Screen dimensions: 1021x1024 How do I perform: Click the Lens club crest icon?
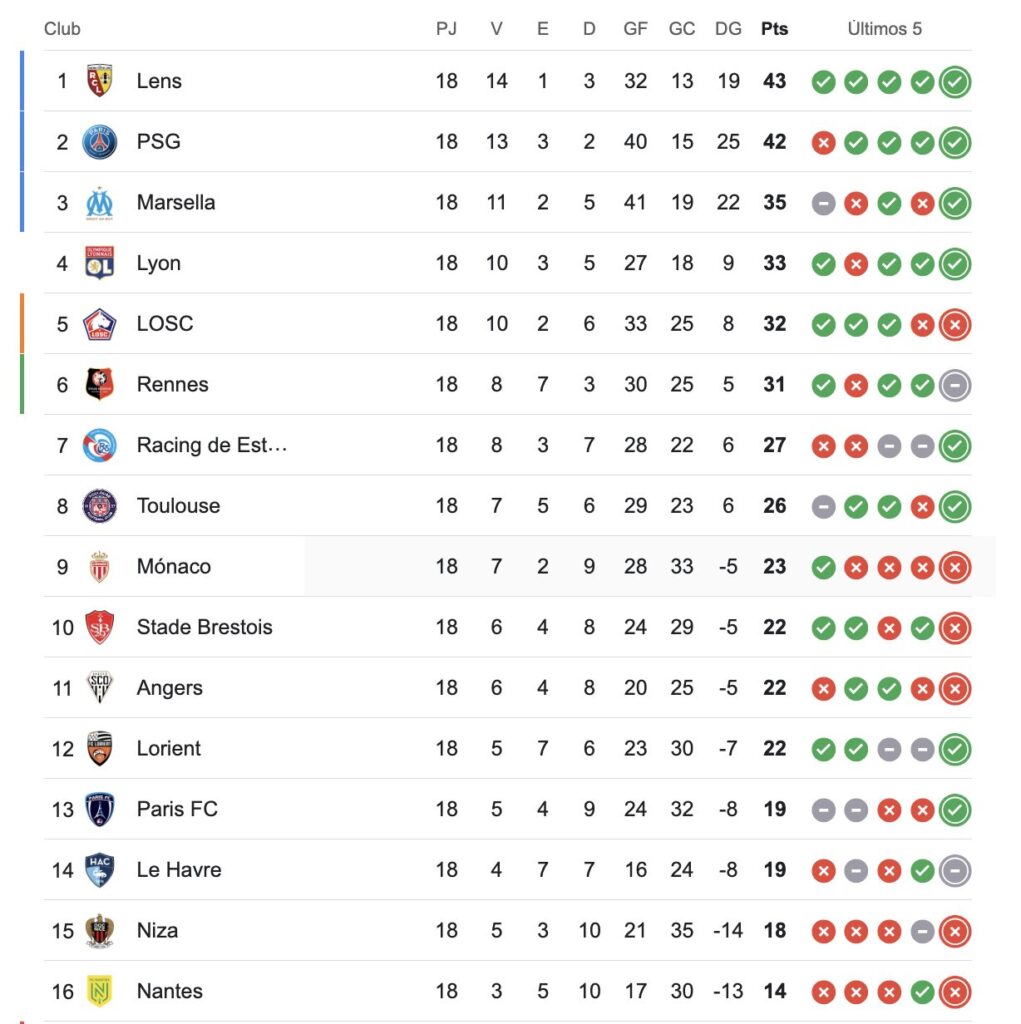(99, 81)
